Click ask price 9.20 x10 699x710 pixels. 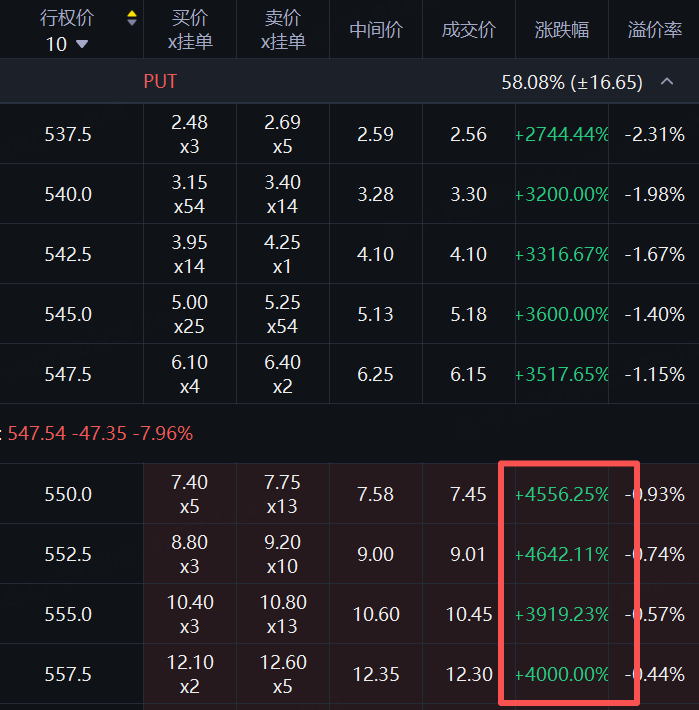282,554
